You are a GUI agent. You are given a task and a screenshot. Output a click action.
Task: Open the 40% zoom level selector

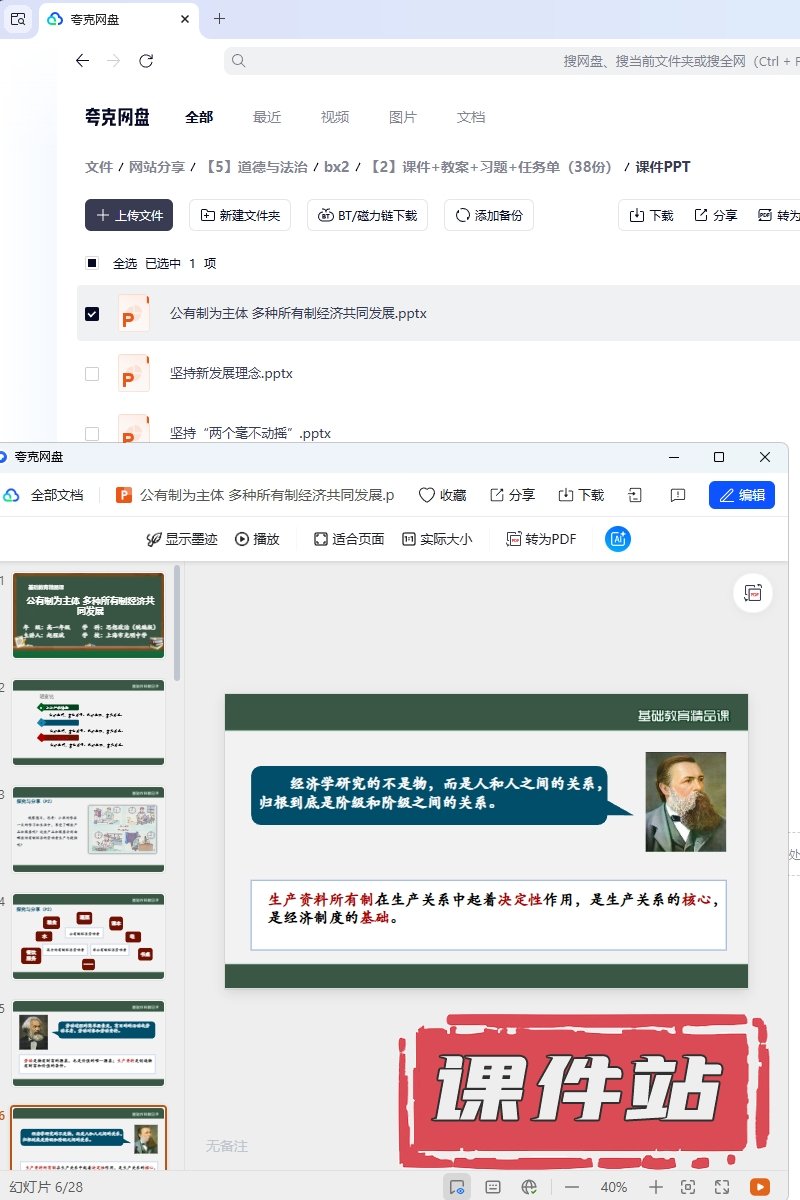(614, 1187)
